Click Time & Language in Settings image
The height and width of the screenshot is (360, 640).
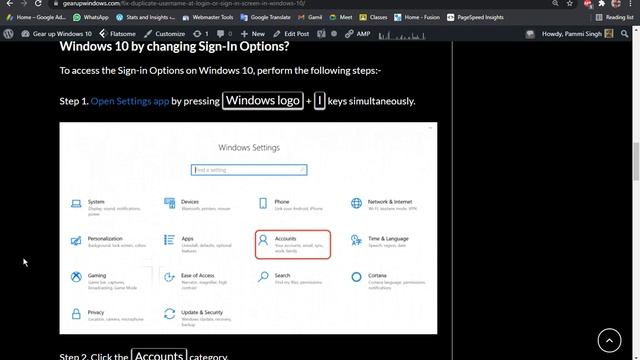point(380,241)
